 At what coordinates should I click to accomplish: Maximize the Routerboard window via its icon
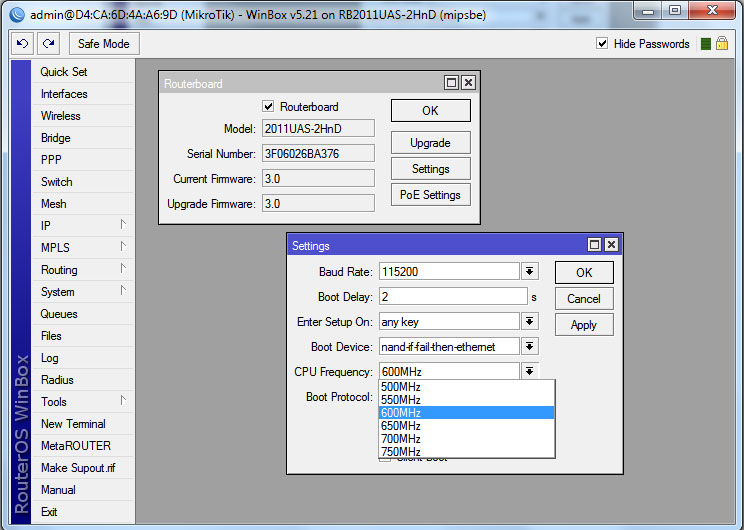451,84
